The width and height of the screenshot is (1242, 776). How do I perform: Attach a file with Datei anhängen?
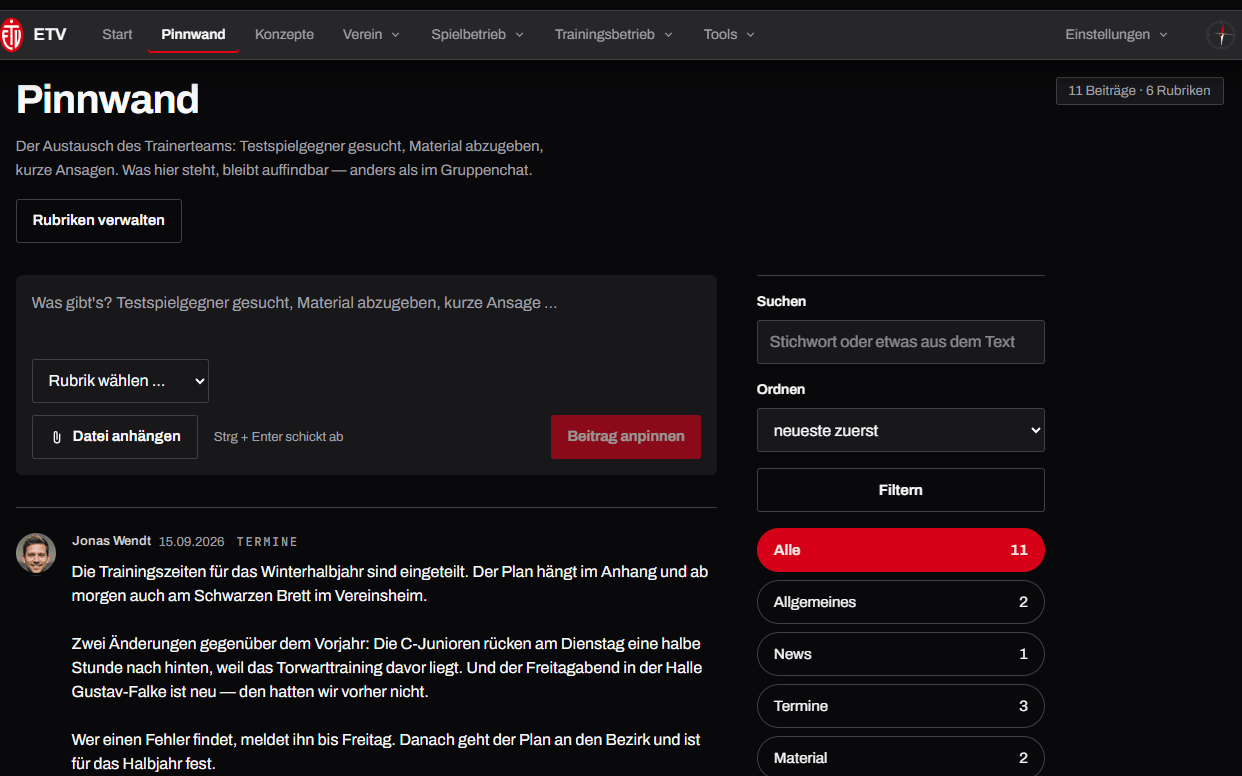(115, 437)
